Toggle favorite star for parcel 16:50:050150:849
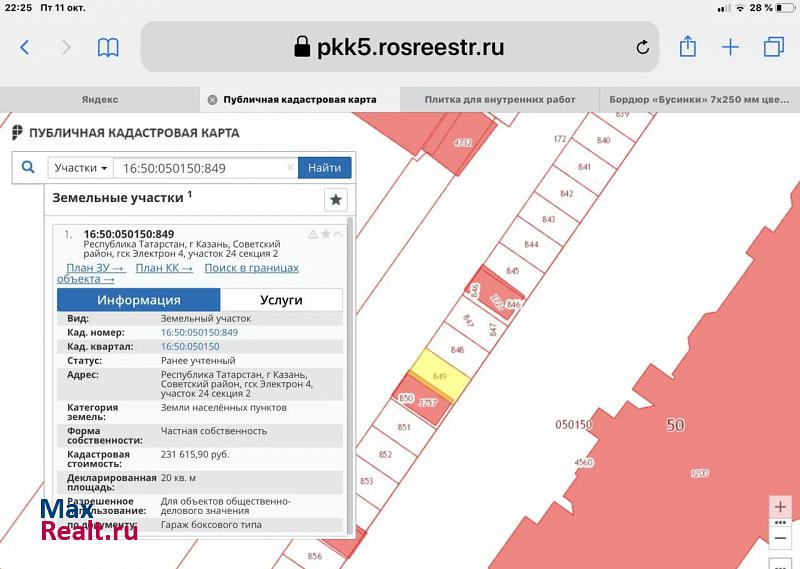The width and height of the screenshot is (800, 569). click(325, 235)
